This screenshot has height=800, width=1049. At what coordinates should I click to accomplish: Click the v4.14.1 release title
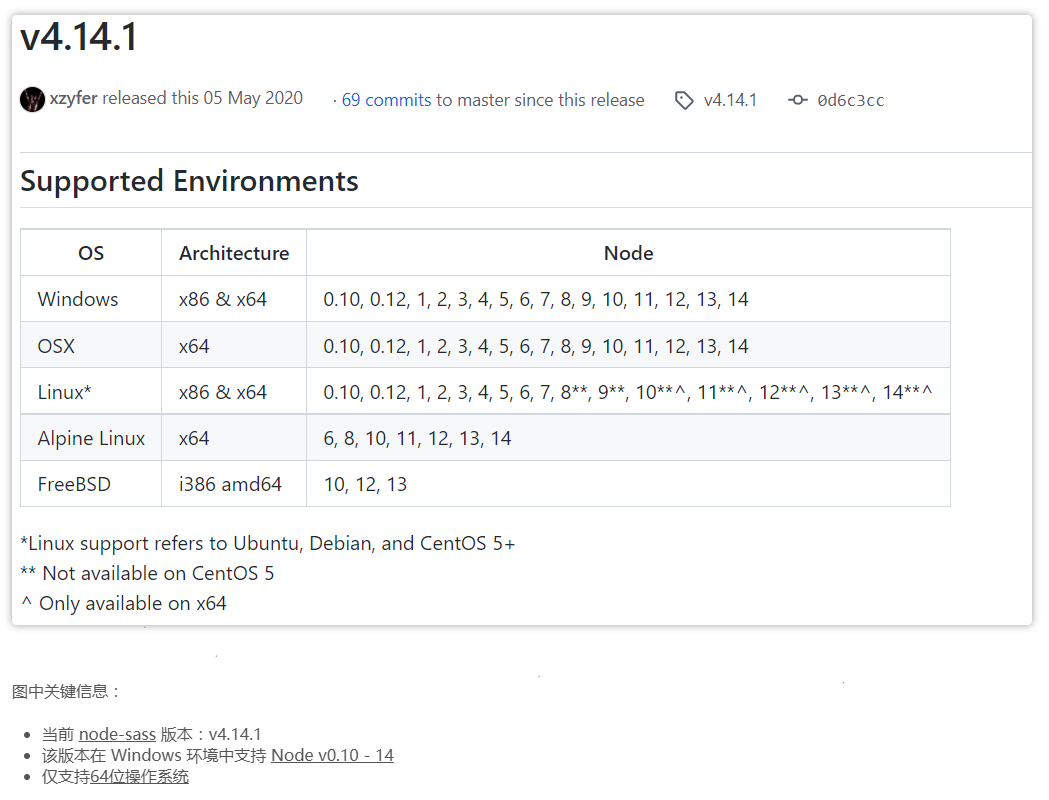coord(79,37)
